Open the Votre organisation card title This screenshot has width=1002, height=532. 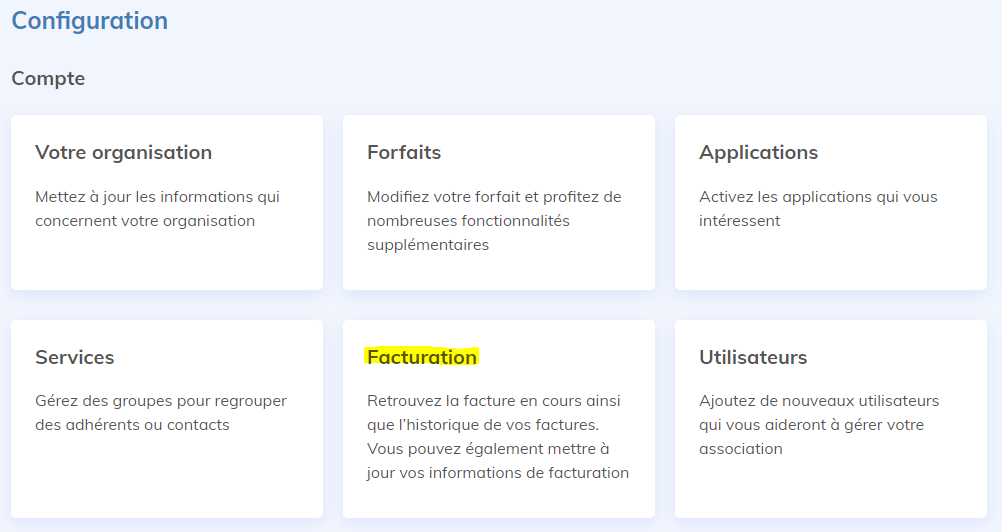pos(123,153)
